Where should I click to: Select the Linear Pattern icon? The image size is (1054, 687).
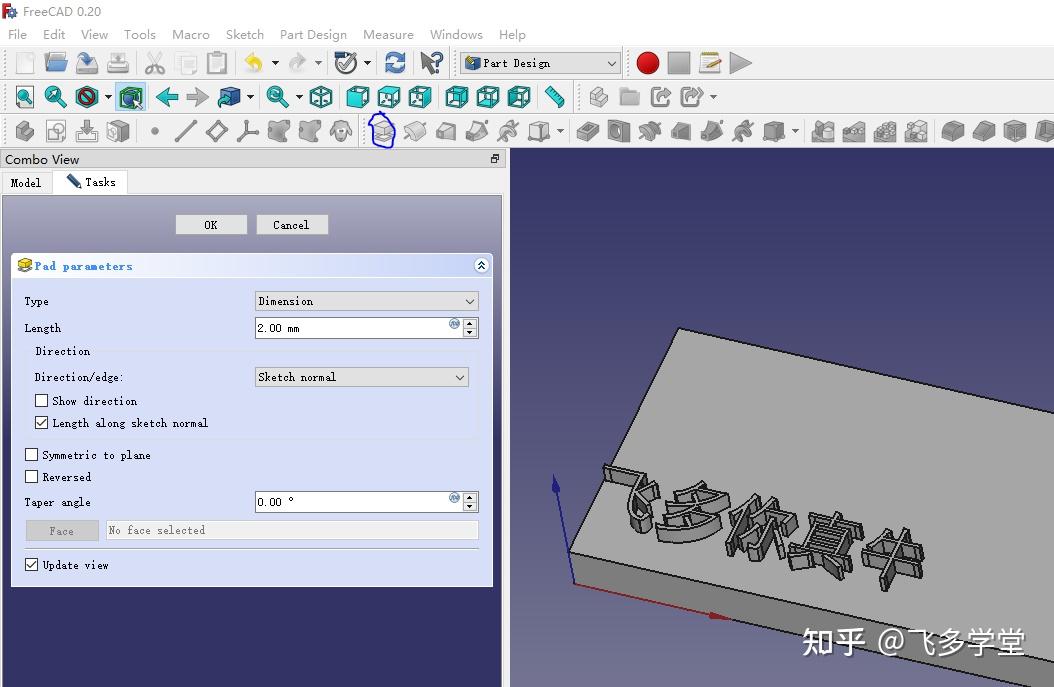[x=854, y=131]
